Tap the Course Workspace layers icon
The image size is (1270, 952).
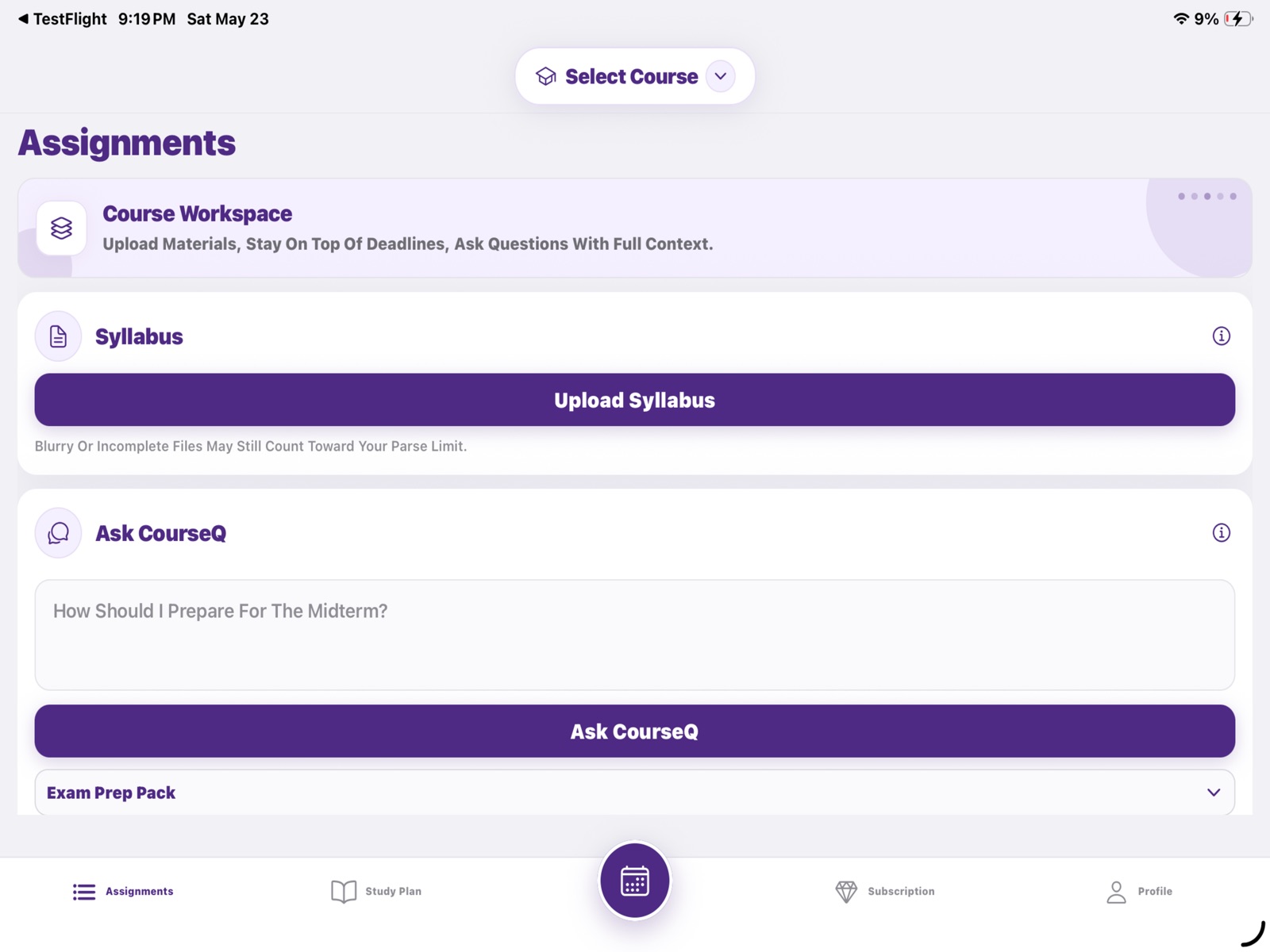coord(61,228)
